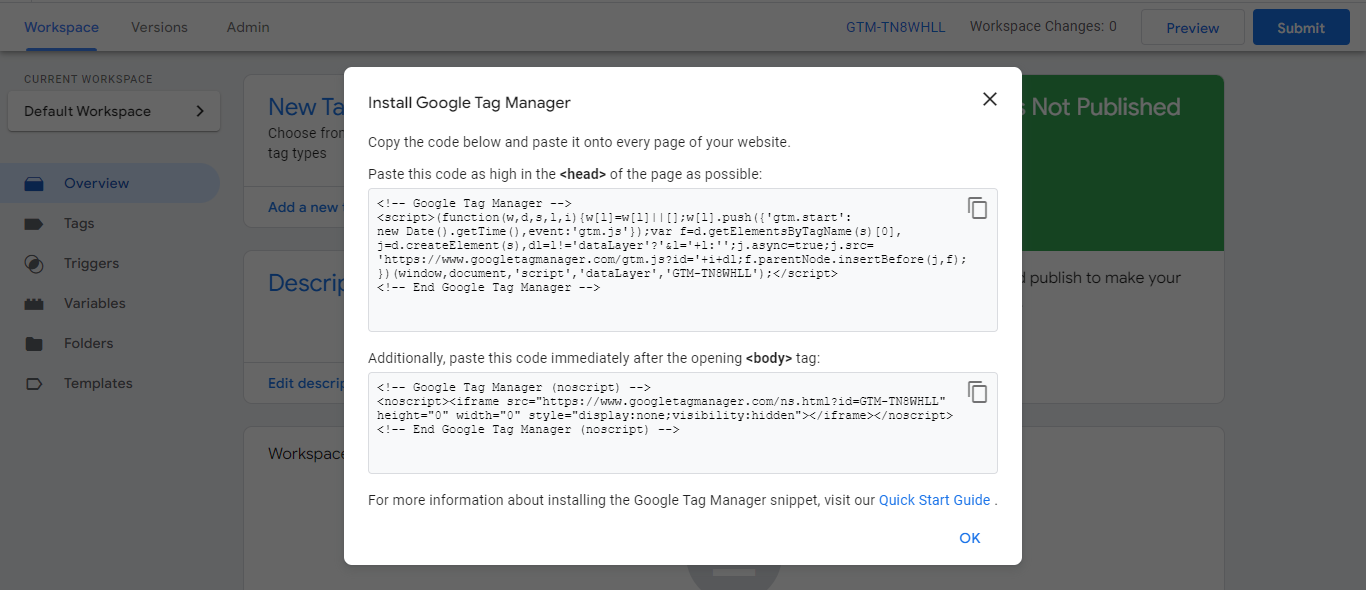Screen dimensions: 1366x590
Task: Copy the head snippet code
Action: click(x=978, y=208)
